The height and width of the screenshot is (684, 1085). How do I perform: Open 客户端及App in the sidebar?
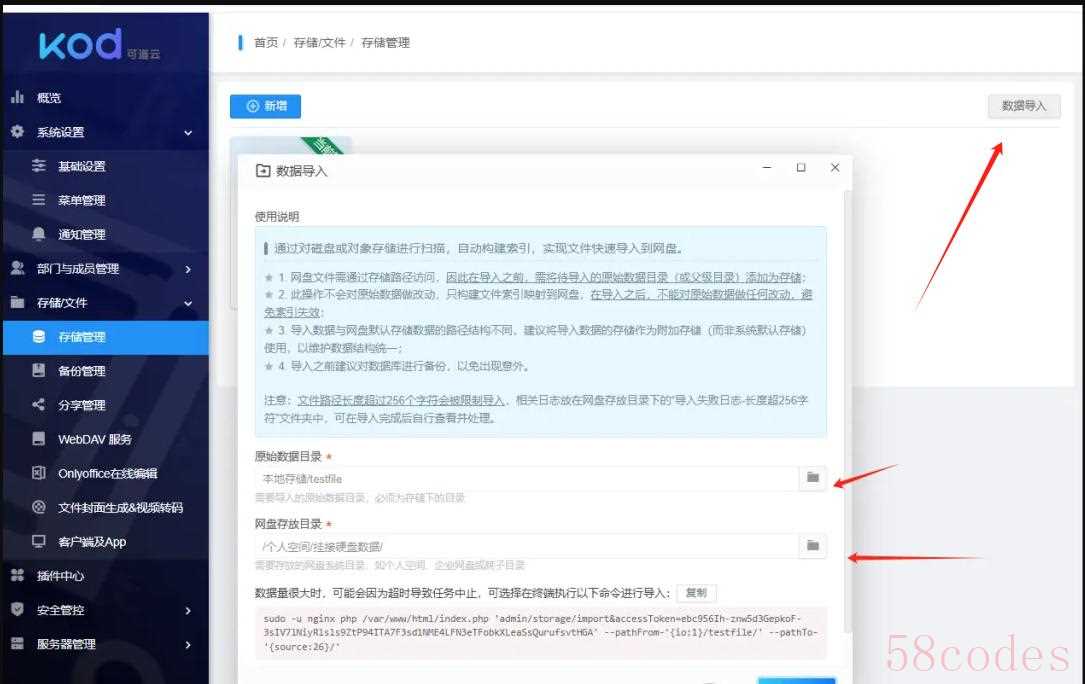[x=105, y=541]
